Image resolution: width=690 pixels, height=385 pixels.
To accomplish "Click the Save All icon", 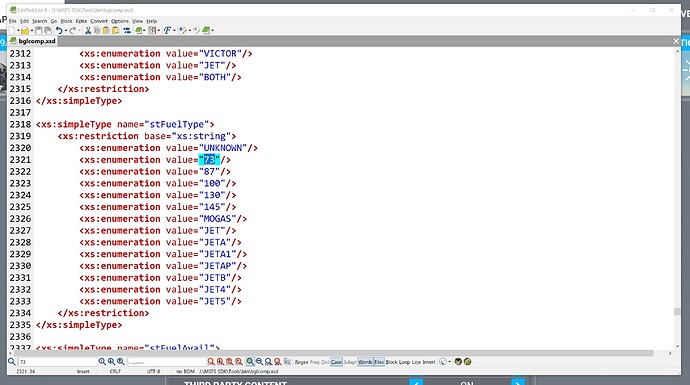I will (48, 30).
